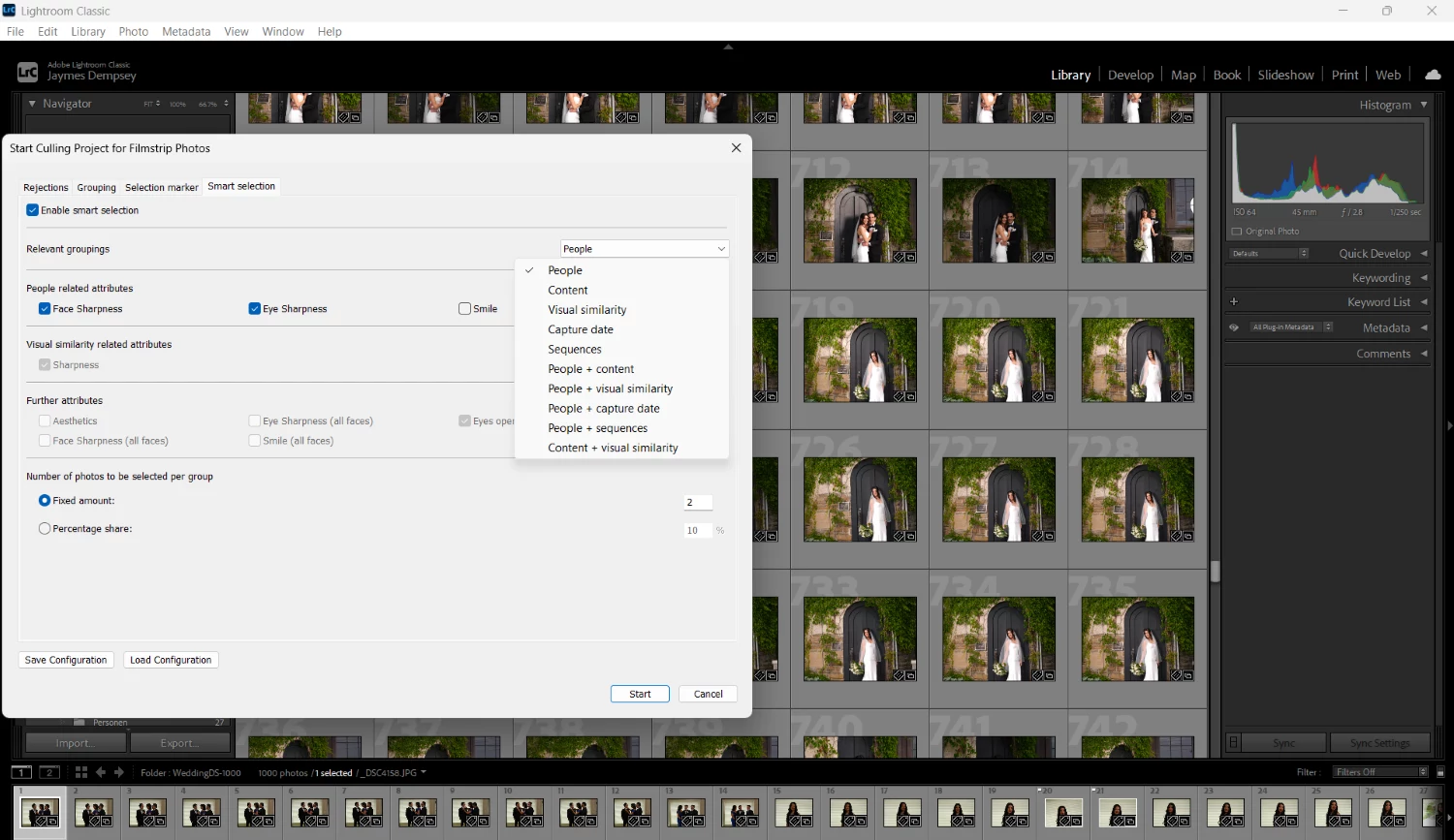The image size is (1454, 840).
Task: Enable the Smile attribute checkbox
Action: [464, 308]
